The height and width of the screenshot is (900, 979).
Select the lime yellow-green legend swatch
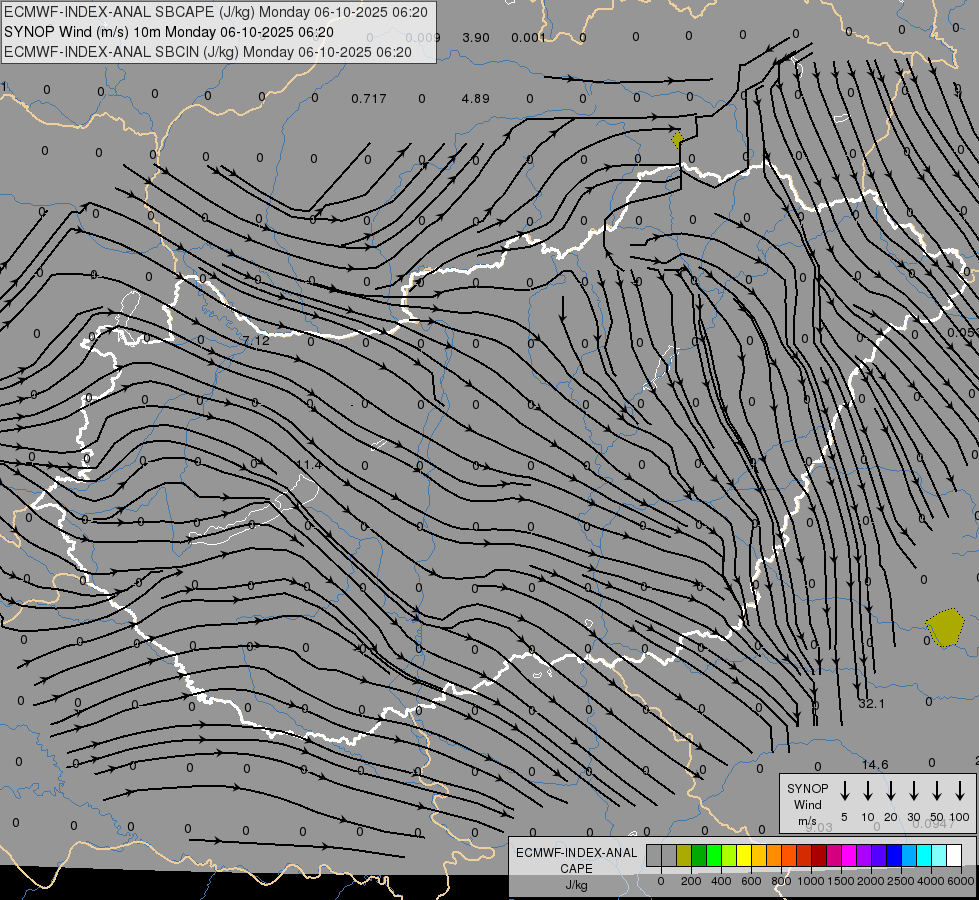click(729, 856)
